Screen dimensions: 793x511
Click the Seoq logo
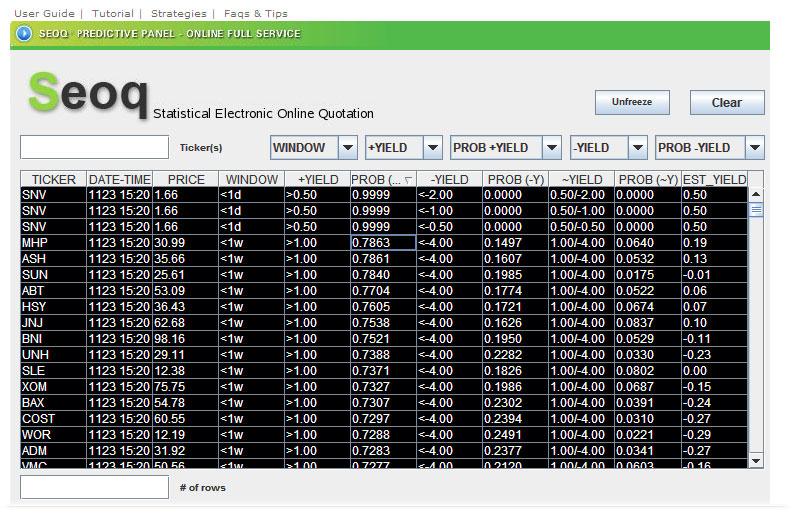(88, 94)
